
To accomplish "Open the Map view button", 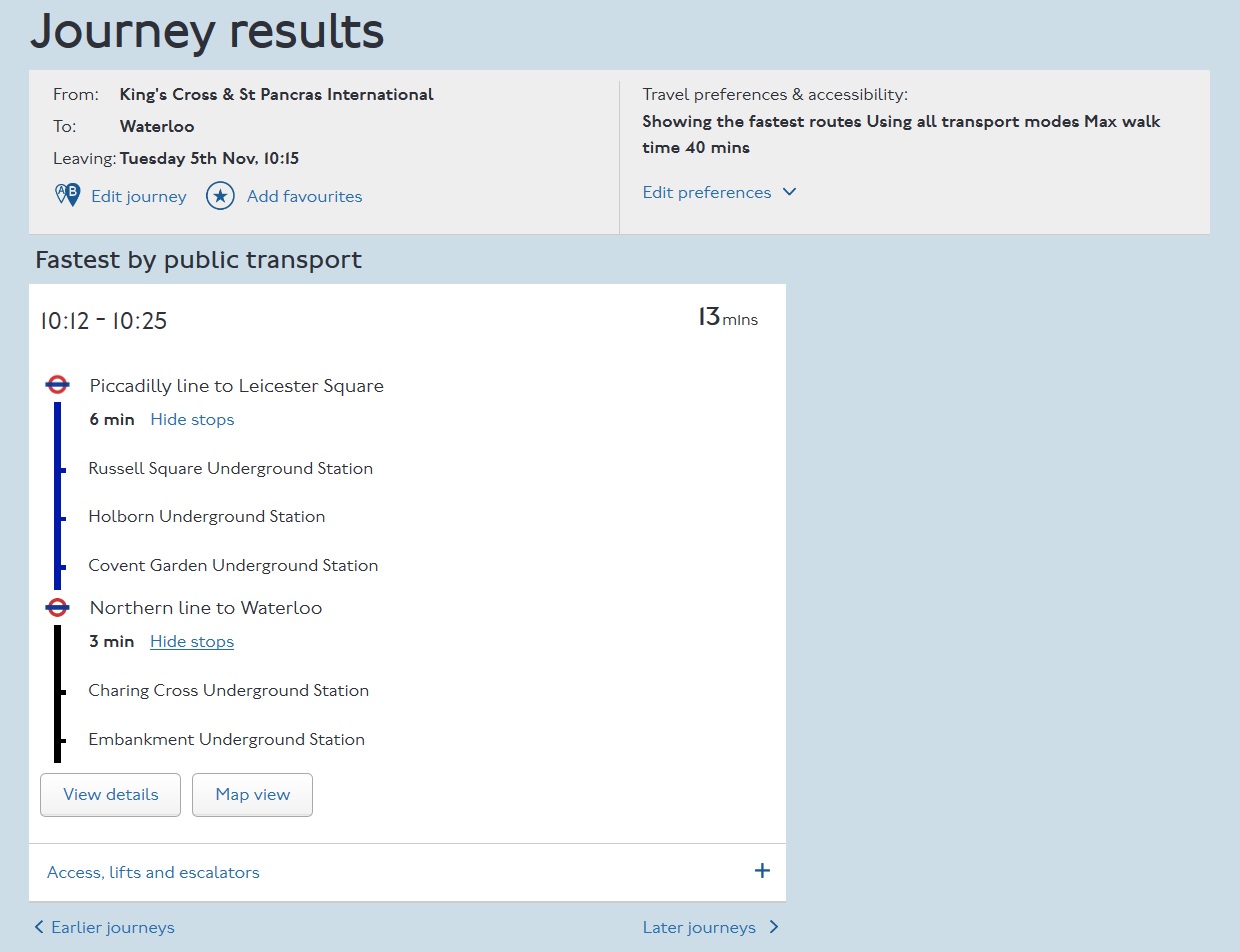I will (252, 795).
